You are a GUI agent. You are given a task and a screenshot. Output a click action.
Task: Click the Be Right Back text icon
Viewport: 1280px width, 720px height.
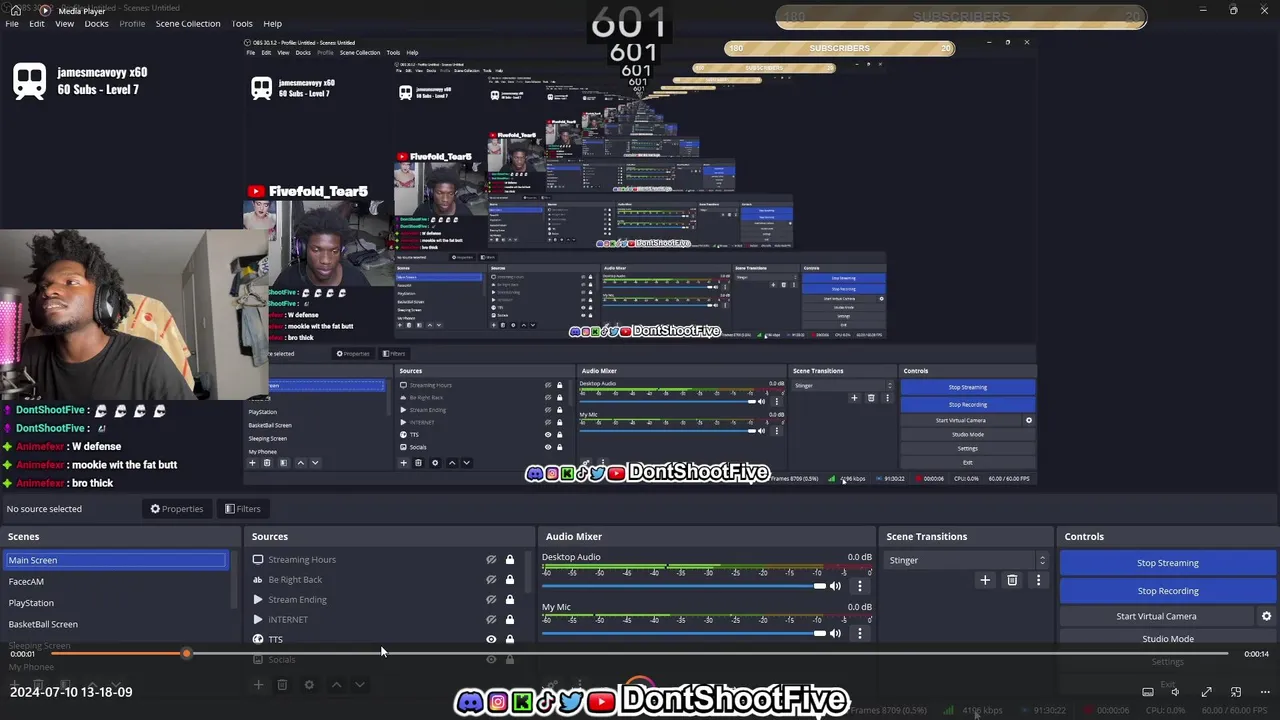point(258,579)
